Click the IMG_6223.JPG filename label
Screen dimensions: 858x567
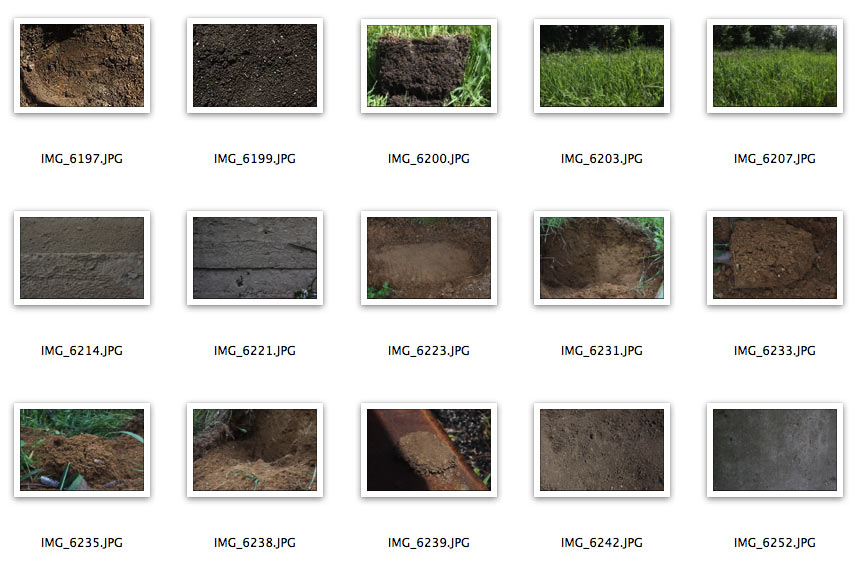[429, 350]
